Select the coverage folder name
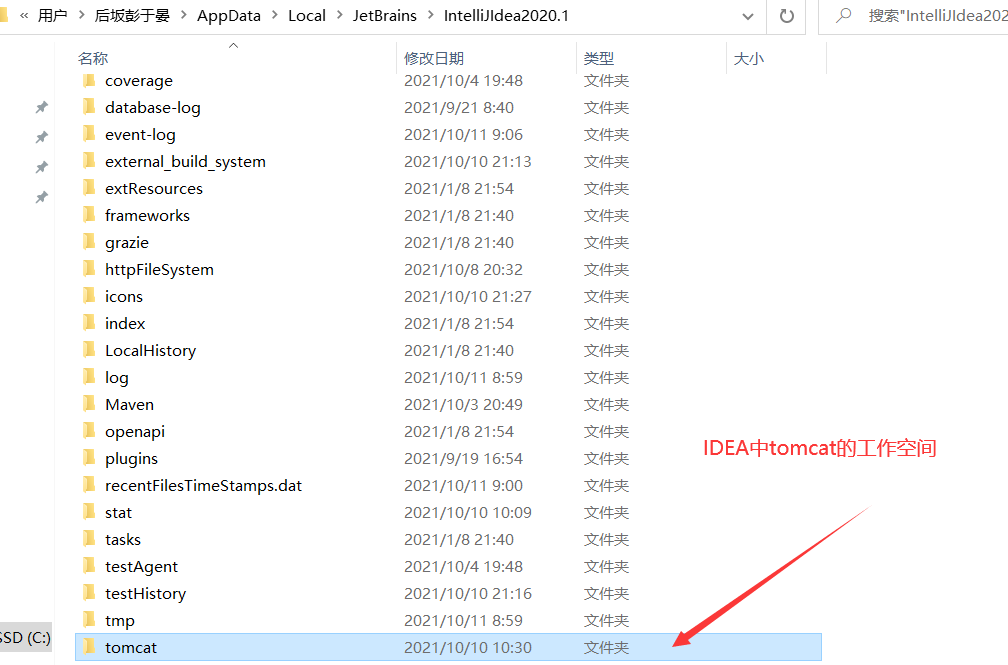Viewport: 1008px width, 665px height. click(139, 80)
